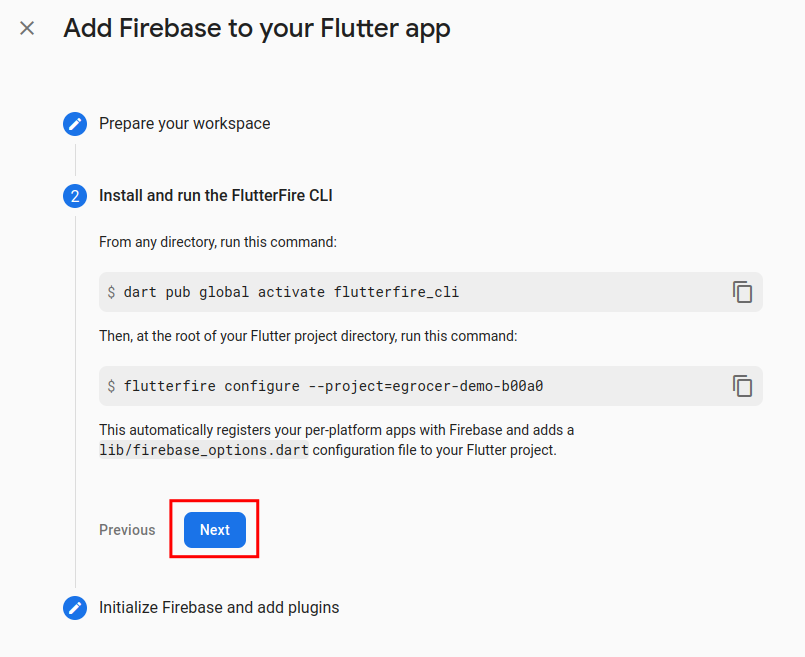The width and height of the screenshot is (805, 657).
Task: Select the flutterfire configure --project command text
Action: point(333,386)
